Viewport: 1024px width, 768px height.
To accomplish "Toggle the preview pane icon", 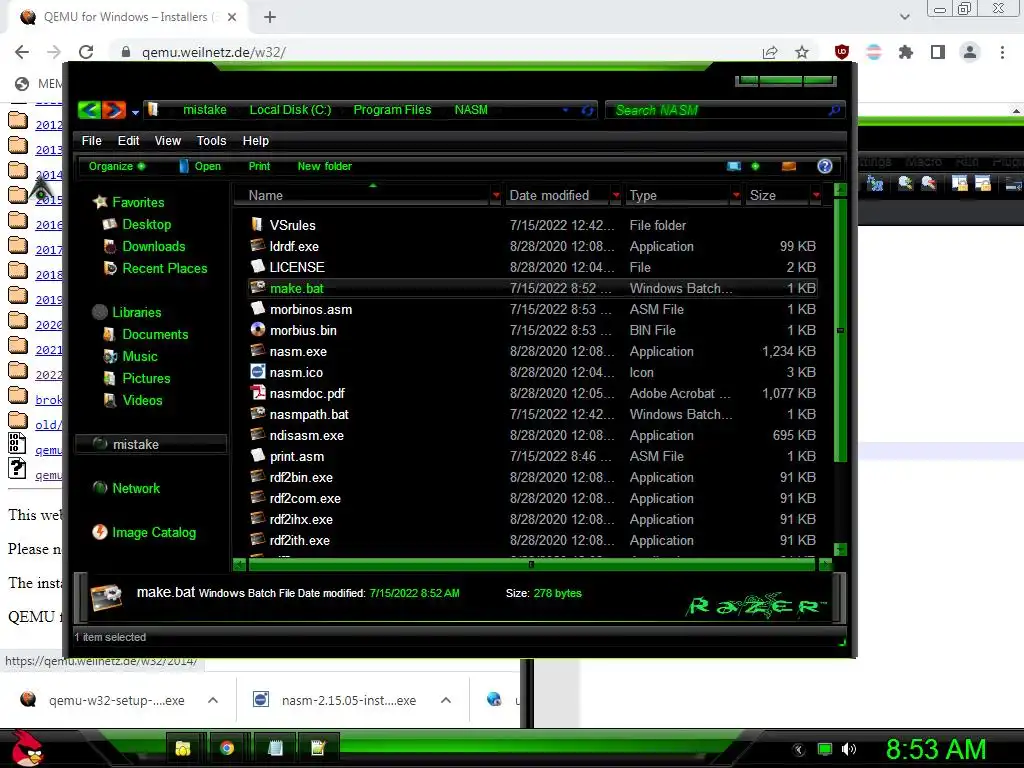I will pos(789,166).
